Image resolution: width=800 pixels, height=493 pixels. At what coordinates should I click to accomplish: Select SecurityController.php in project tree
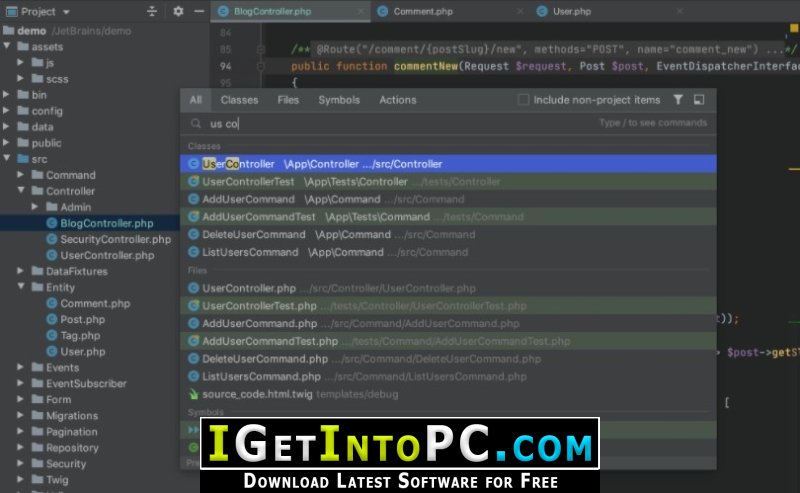pos(115,239)
